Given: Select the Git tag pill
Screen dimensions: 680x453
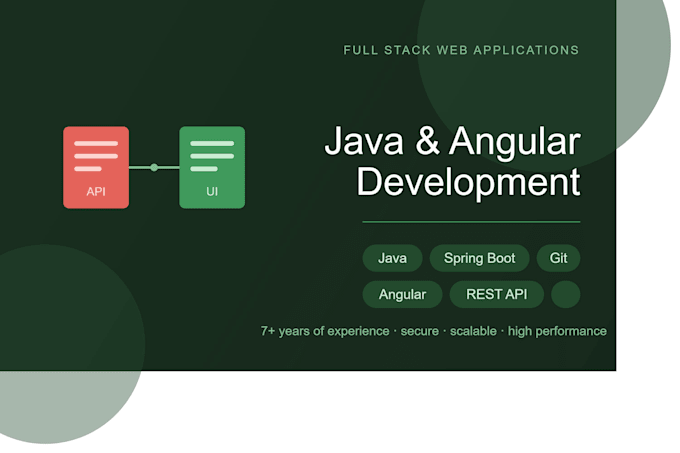Looking at the screenshot, I should (x=558, y=258).
